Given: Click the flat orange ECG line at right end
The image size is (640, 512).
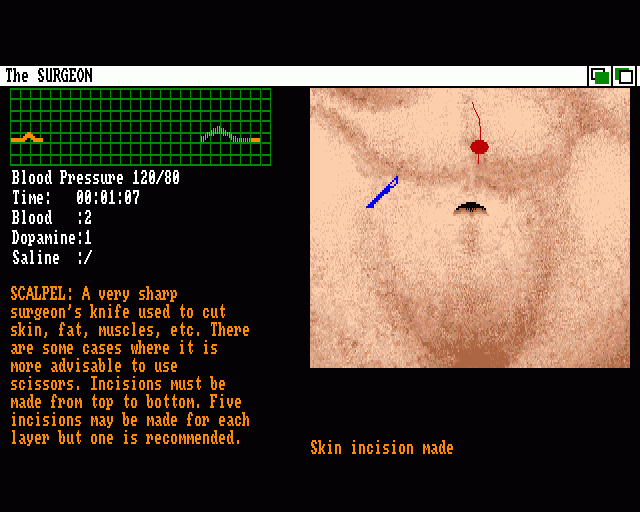Looking at the screenshot, I should click(x=255, y=140).
